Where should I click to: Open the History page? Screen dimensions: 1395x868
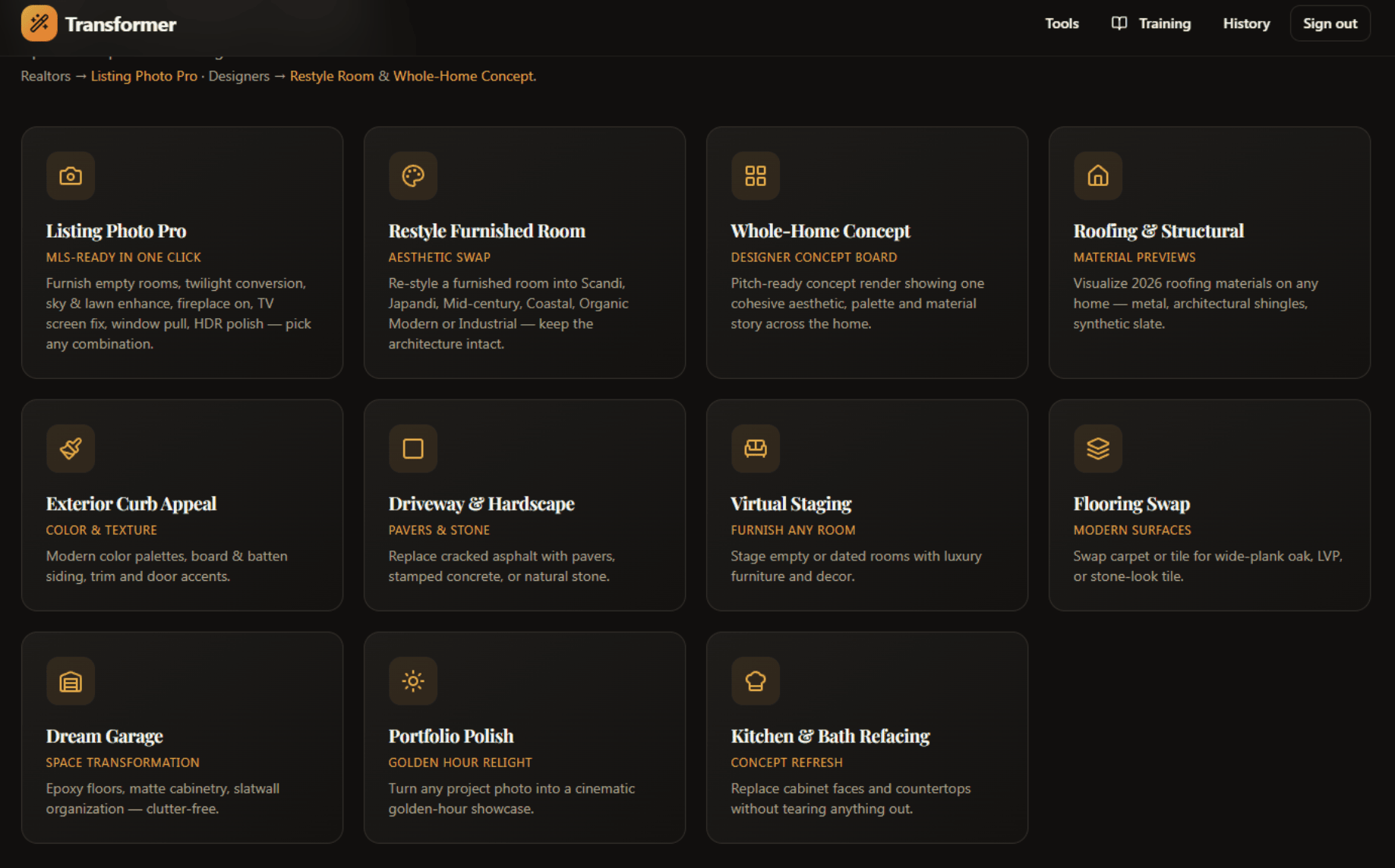(x=1246, y=24)
